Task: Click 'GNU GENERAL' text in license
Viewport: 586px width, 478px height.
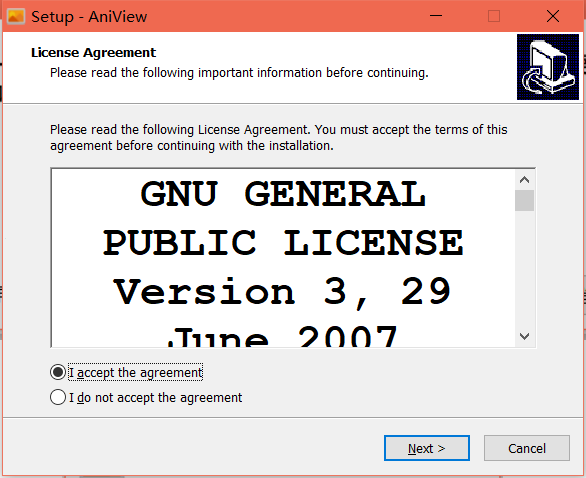Action: [283, 194]
